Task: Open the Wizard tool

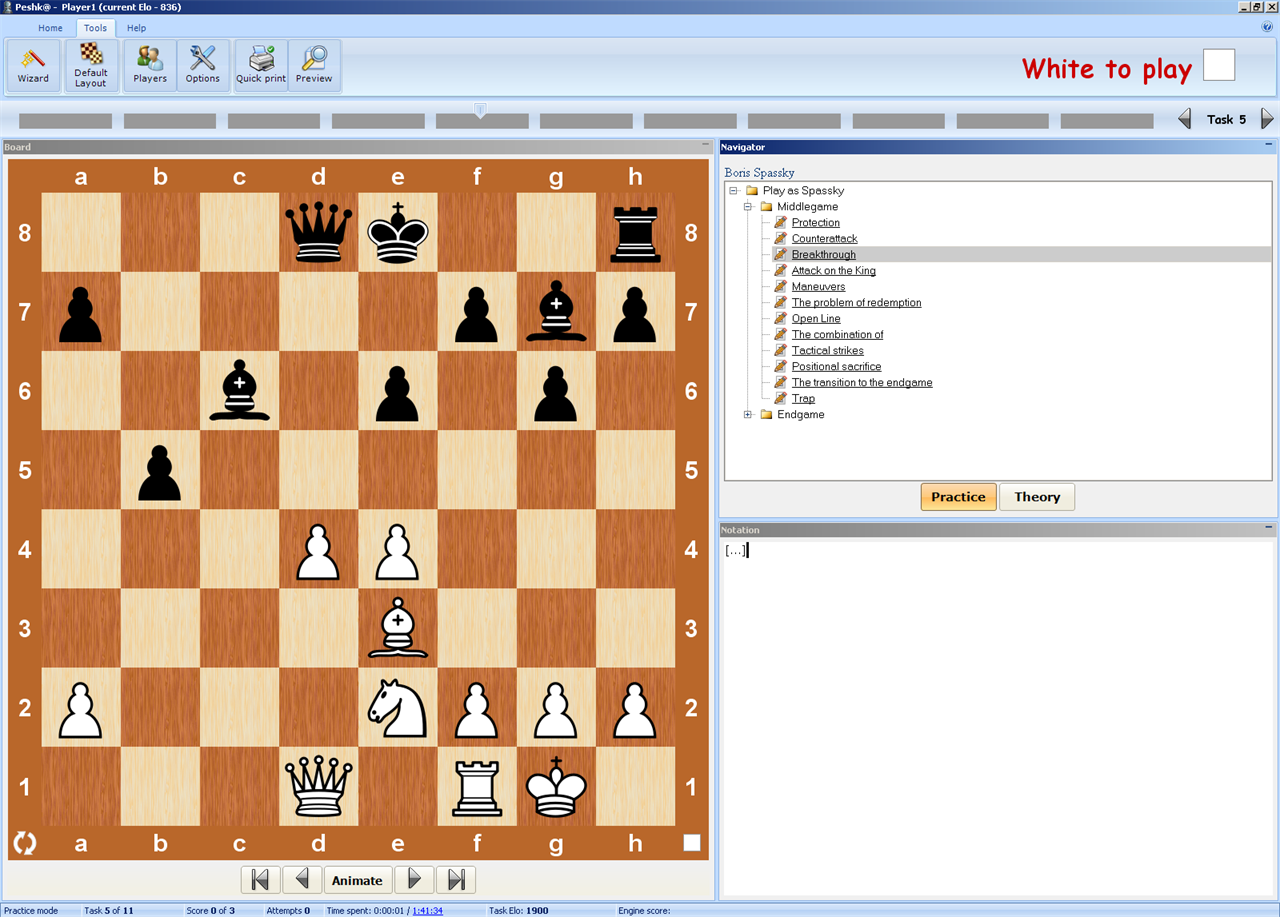Action: point(33,65)
